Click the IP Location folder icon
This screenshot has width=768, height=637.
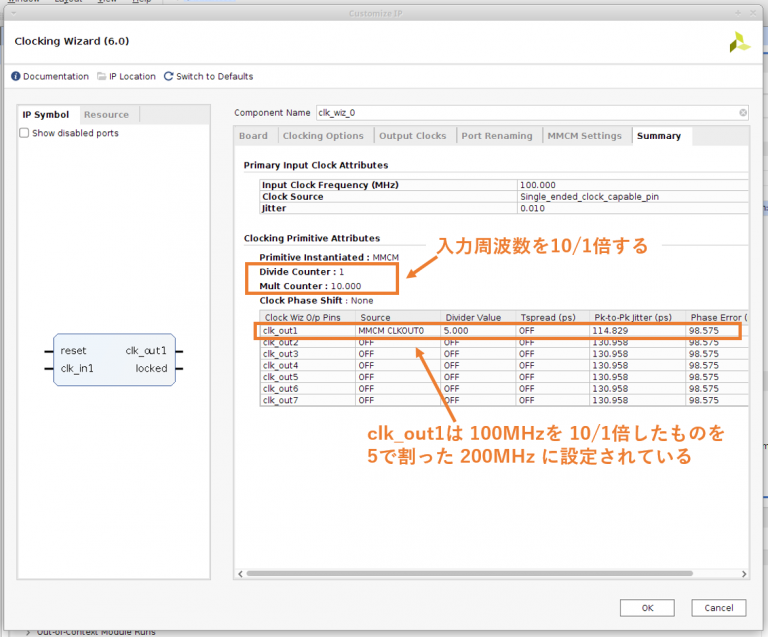coord(100,76)
